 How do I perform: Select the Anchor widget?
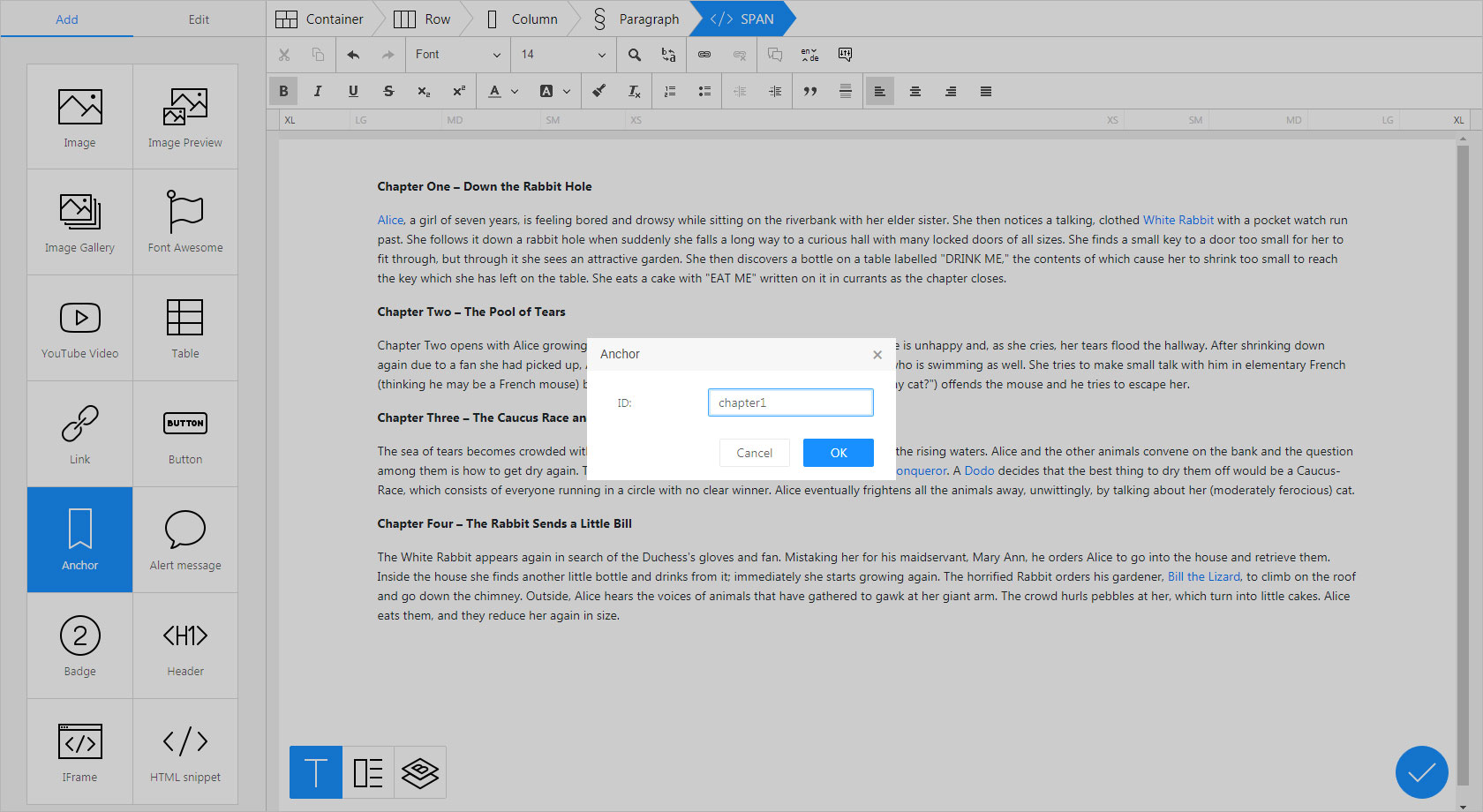79,539
